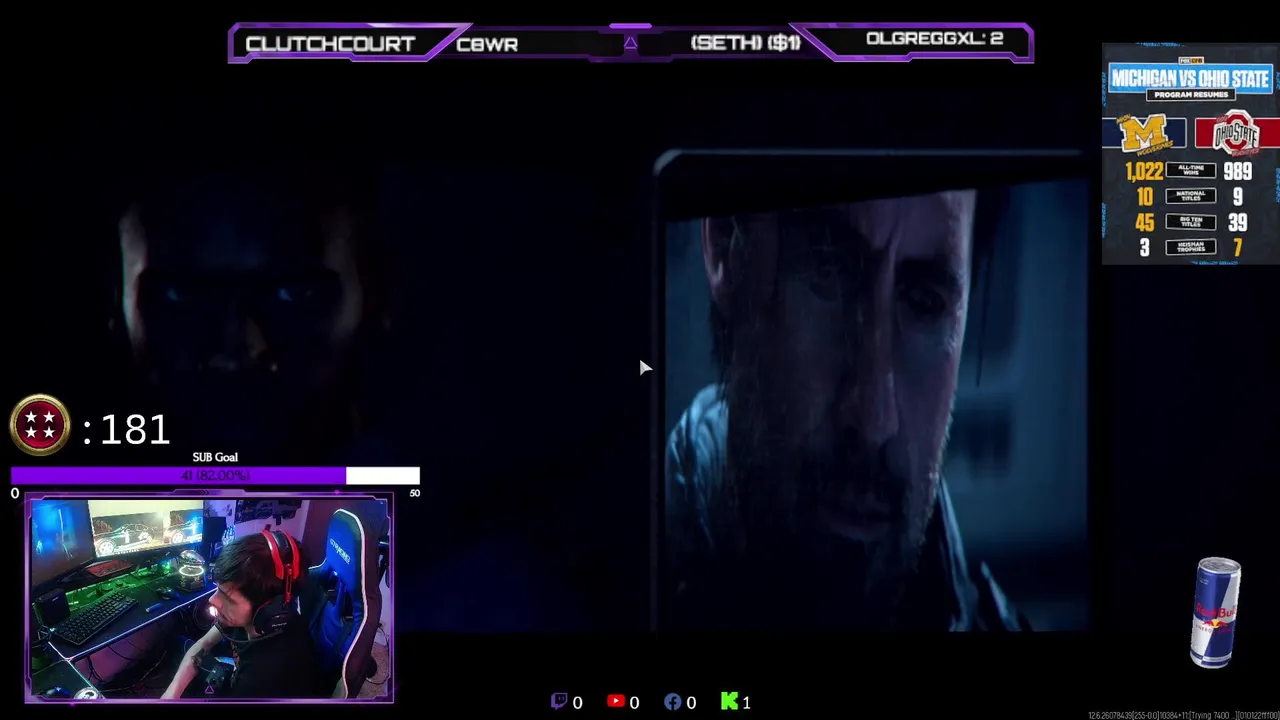
Task: Click the SUB Goal label
Action: click(215, 457)
